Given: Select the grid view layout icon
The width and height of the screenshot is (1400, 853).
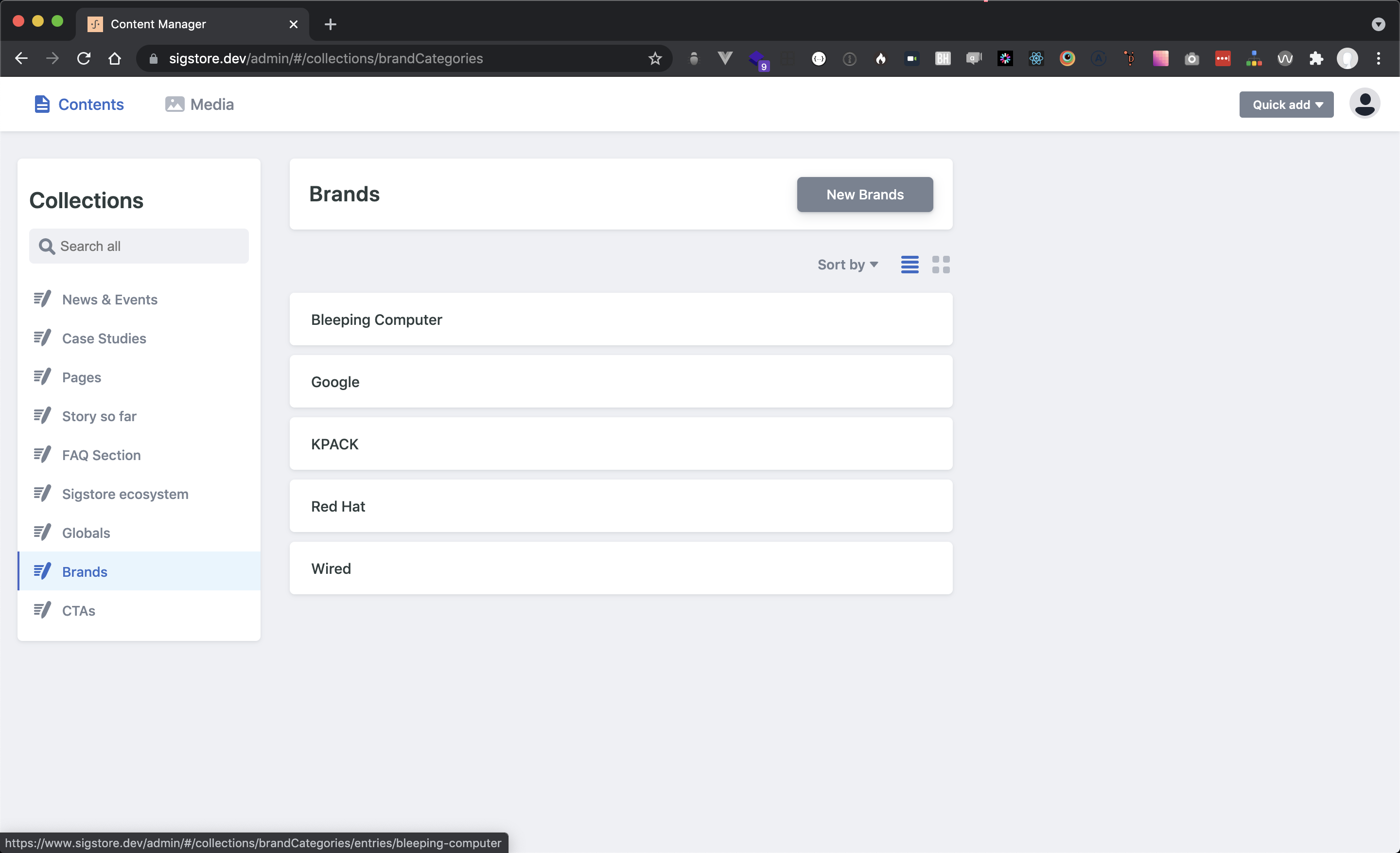Looking at the screenshot, I should (940, 264).
